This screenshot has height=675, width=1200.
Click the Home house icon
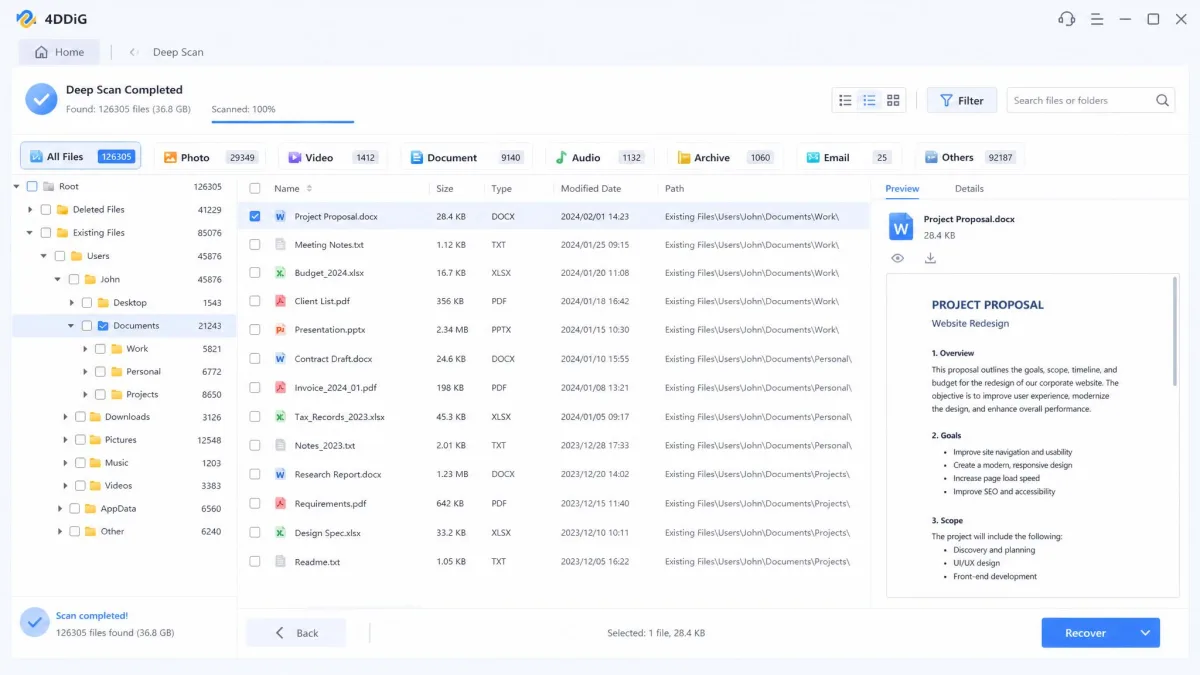coord(41,52)
